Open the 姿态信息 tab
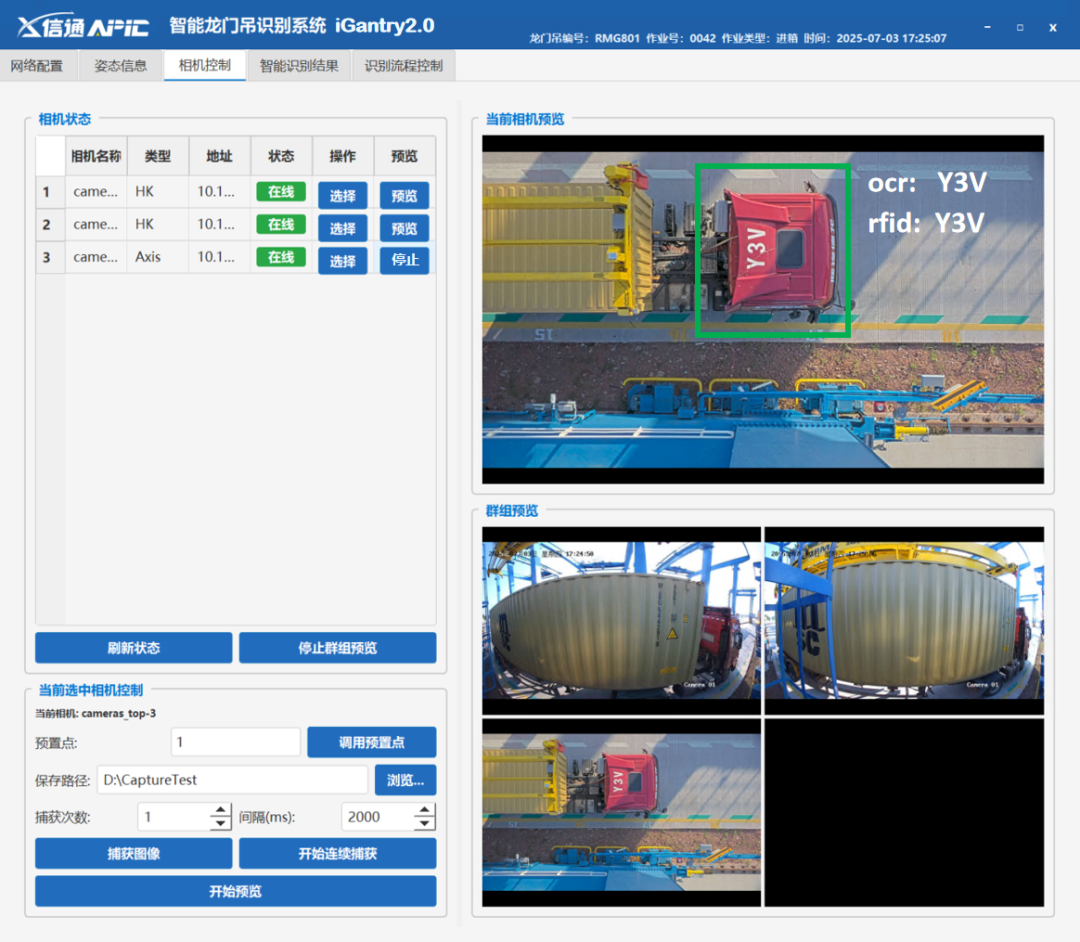This screenshot has width=1080, height=942. pyautogui.click(x=120, y=66)
